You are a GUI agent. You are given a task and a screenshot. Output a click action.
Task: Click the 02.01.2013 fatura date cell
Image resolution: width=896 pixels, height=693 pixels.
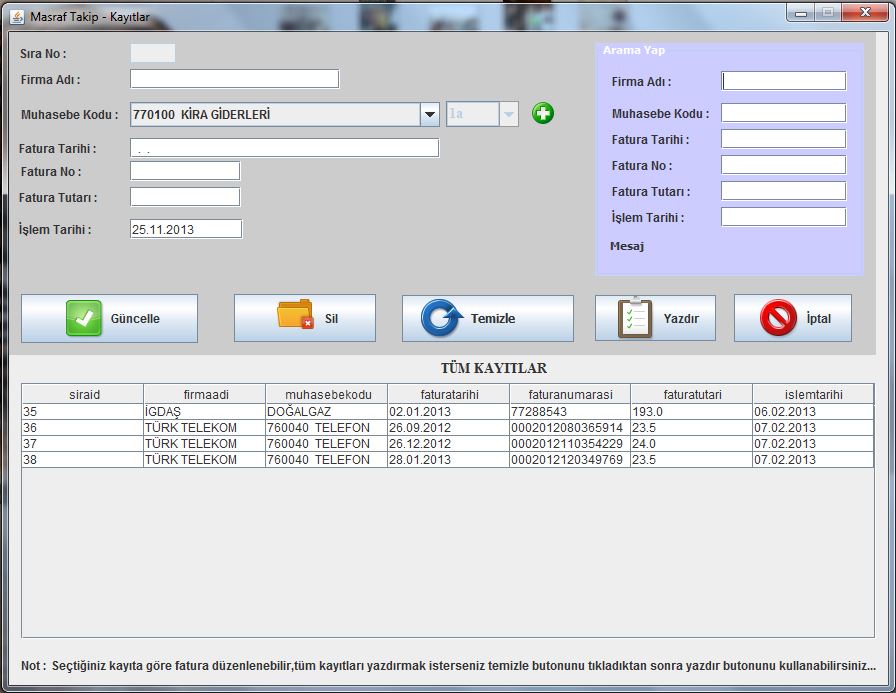449,411
